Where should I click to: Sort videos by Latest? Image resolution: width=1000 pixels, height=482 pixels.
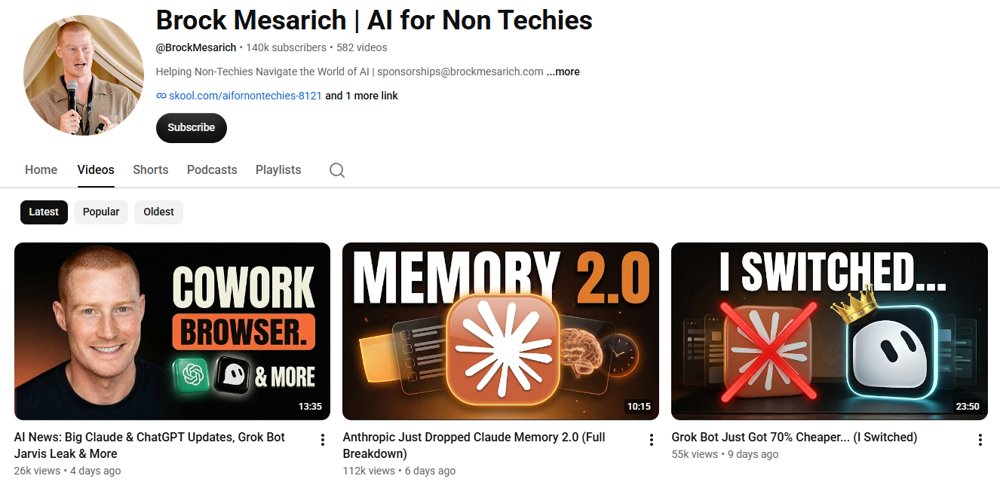[x=44, y=212]
